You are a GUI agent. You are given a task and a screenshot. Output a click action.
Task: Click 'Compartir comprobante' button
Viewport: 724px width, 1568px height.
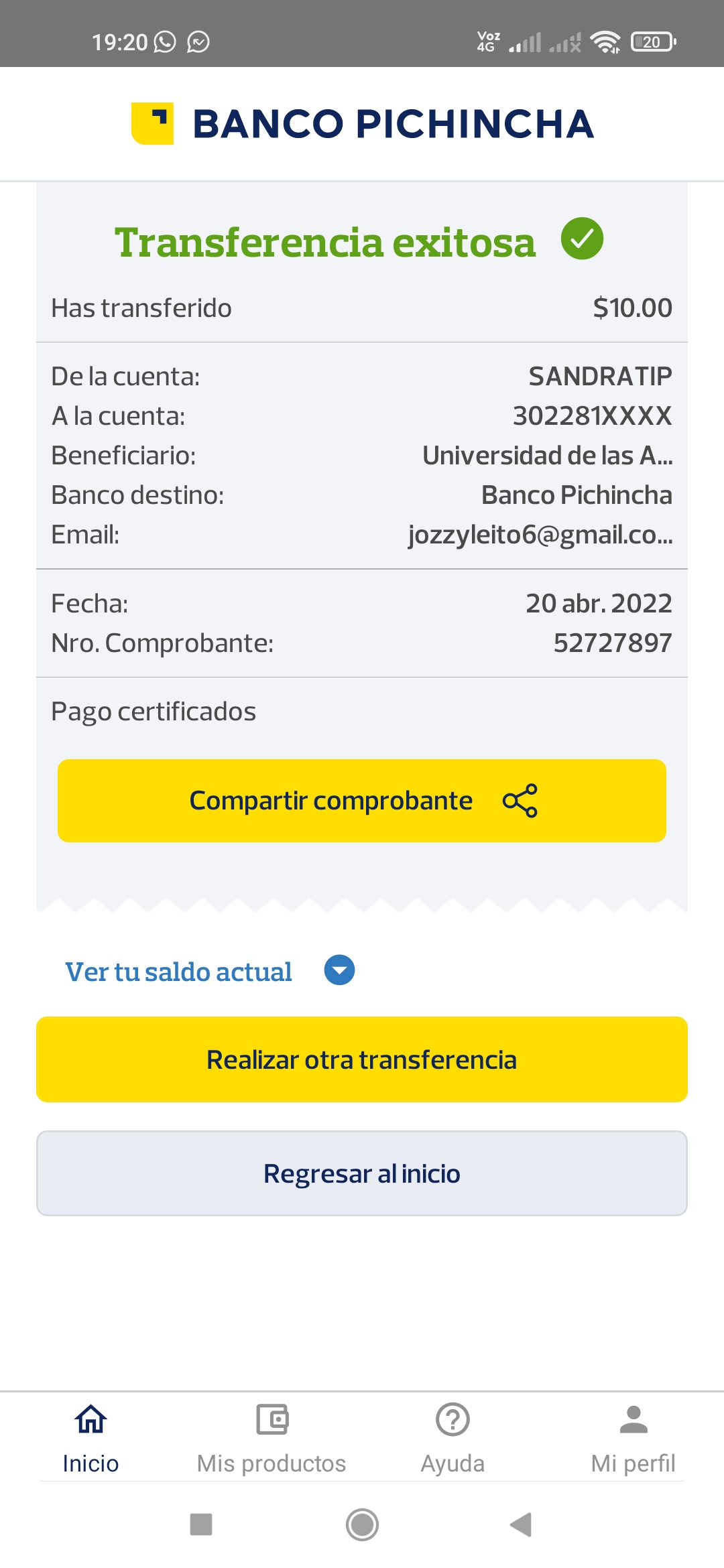pyautogui.click(x=331, y=801)
